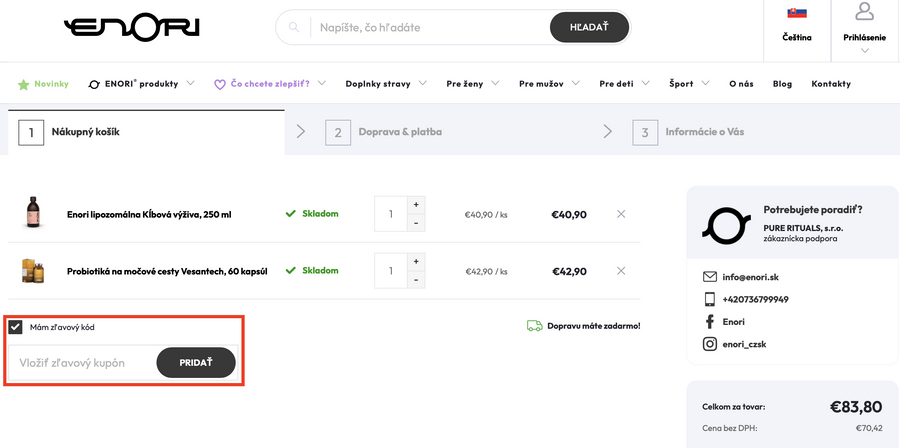Click the Facebook Enori icon
Viewport: 900px width, 448px height.
pyautogui.click(x=710, y=321)
